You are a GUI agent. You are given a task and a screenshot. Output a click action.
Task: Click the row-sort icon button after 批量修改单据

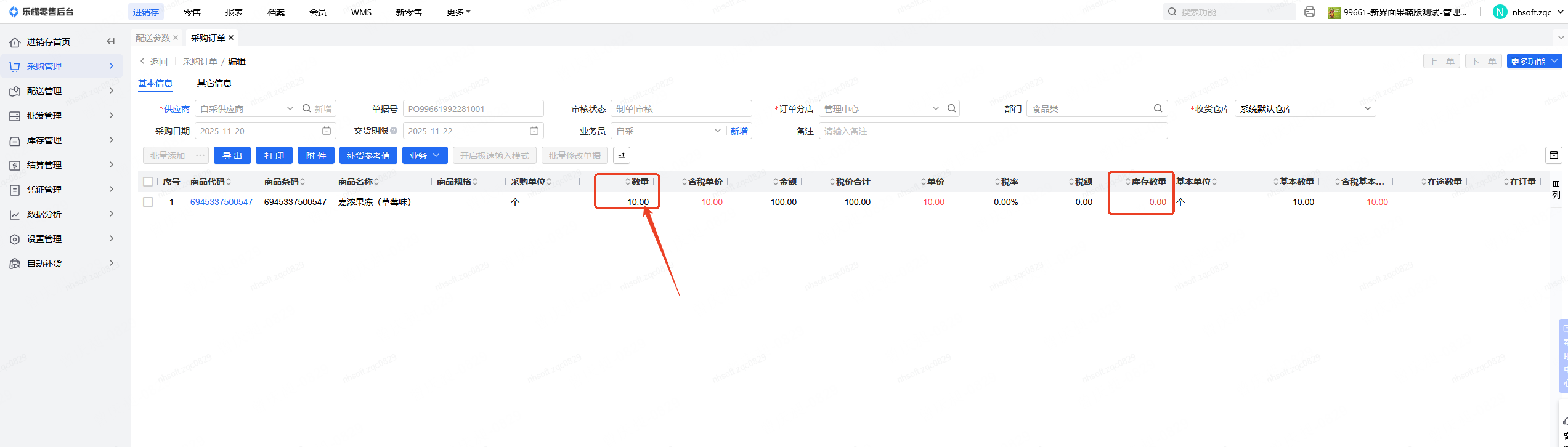[622, 155]
